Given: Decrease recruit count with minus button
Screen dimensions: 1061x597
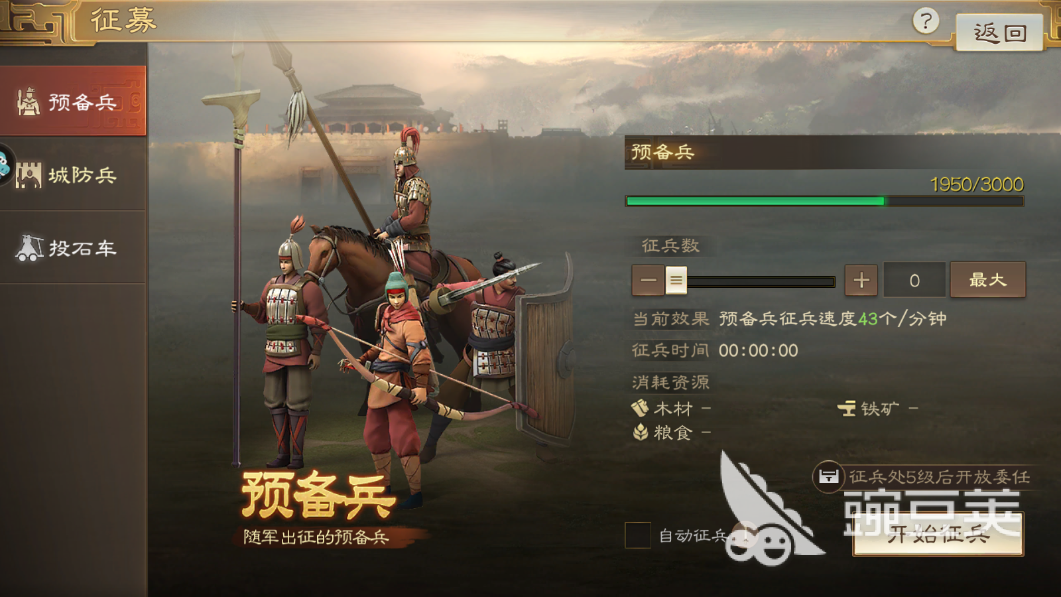Looking at the screenshot, I should click(x=648, y=280).
